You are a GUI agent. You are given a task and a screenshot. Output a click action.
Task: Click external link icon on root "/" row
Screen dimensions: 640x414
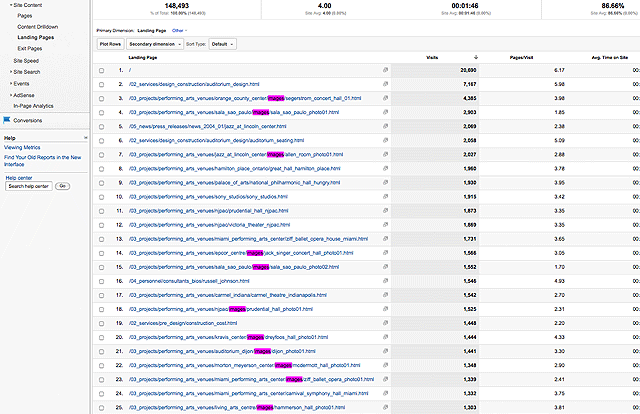(x=385, y=70)
